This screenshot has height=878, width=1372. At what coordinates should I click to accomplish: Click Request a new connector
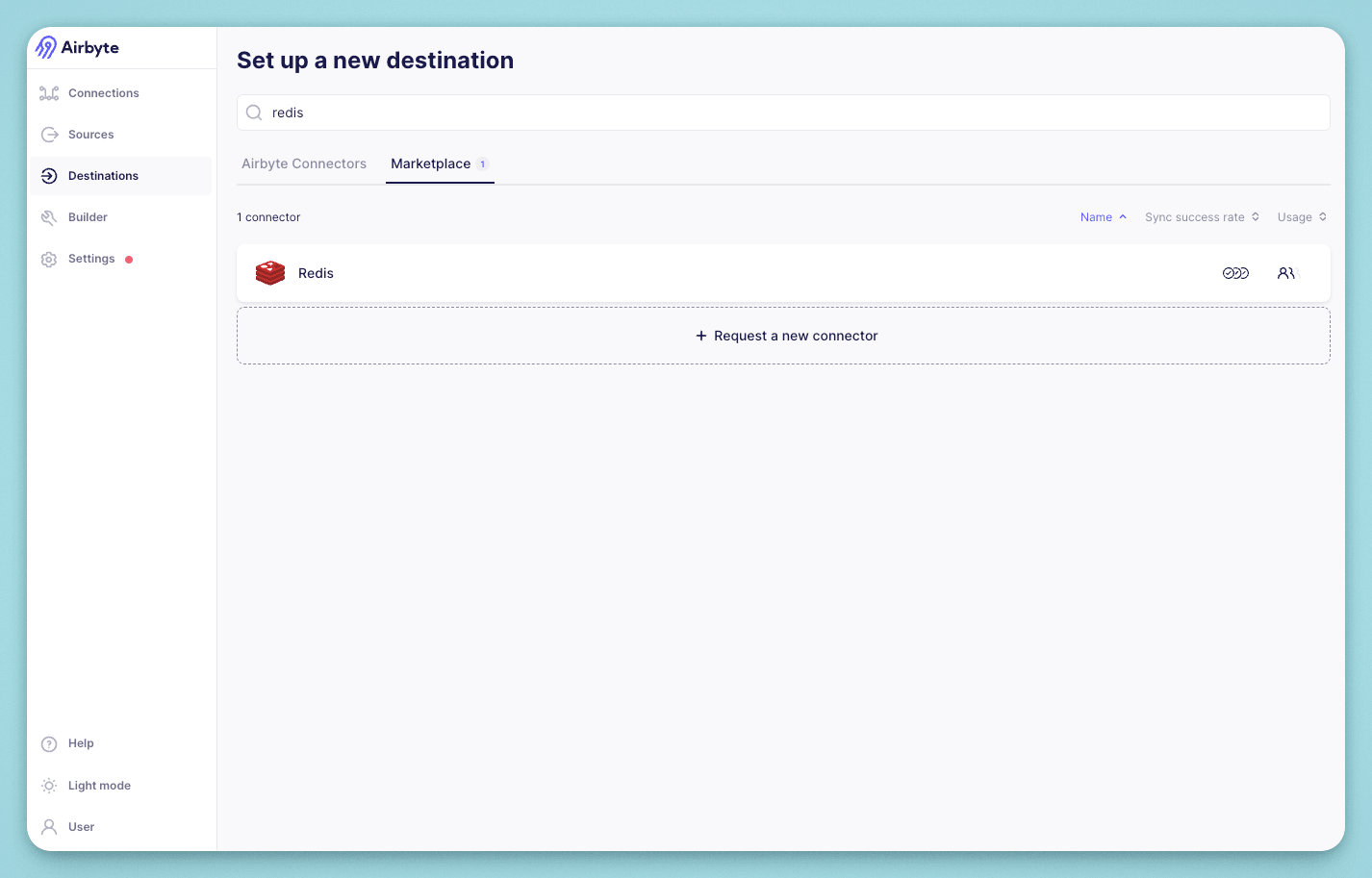point(783,336)
